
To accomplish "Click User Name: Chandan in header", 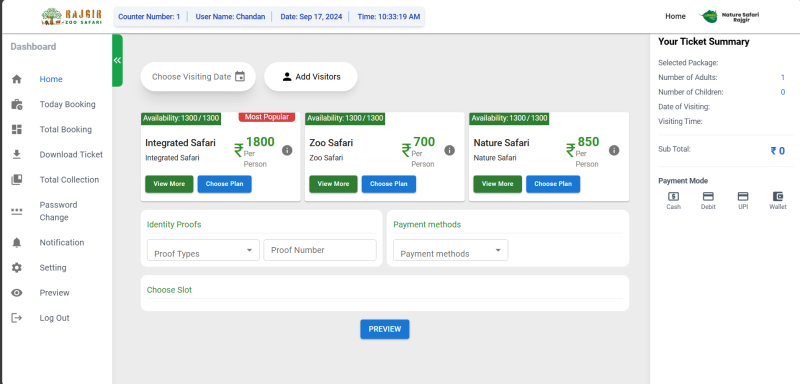I will (x=230, y=16).
